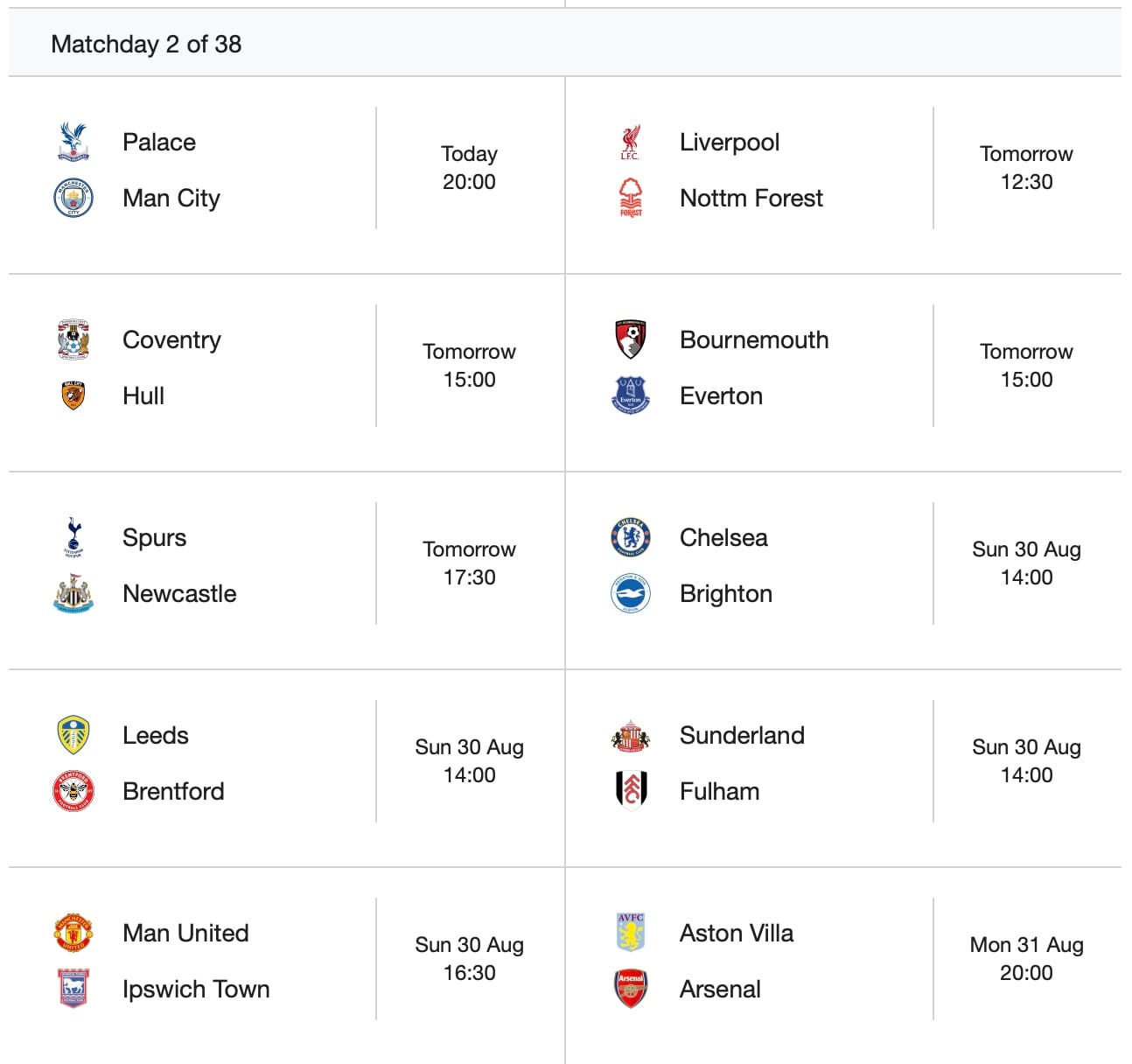The image size is (1132, 1064).
Task: Click the Ipswich Town team name
Action: [x=196, y=989]
